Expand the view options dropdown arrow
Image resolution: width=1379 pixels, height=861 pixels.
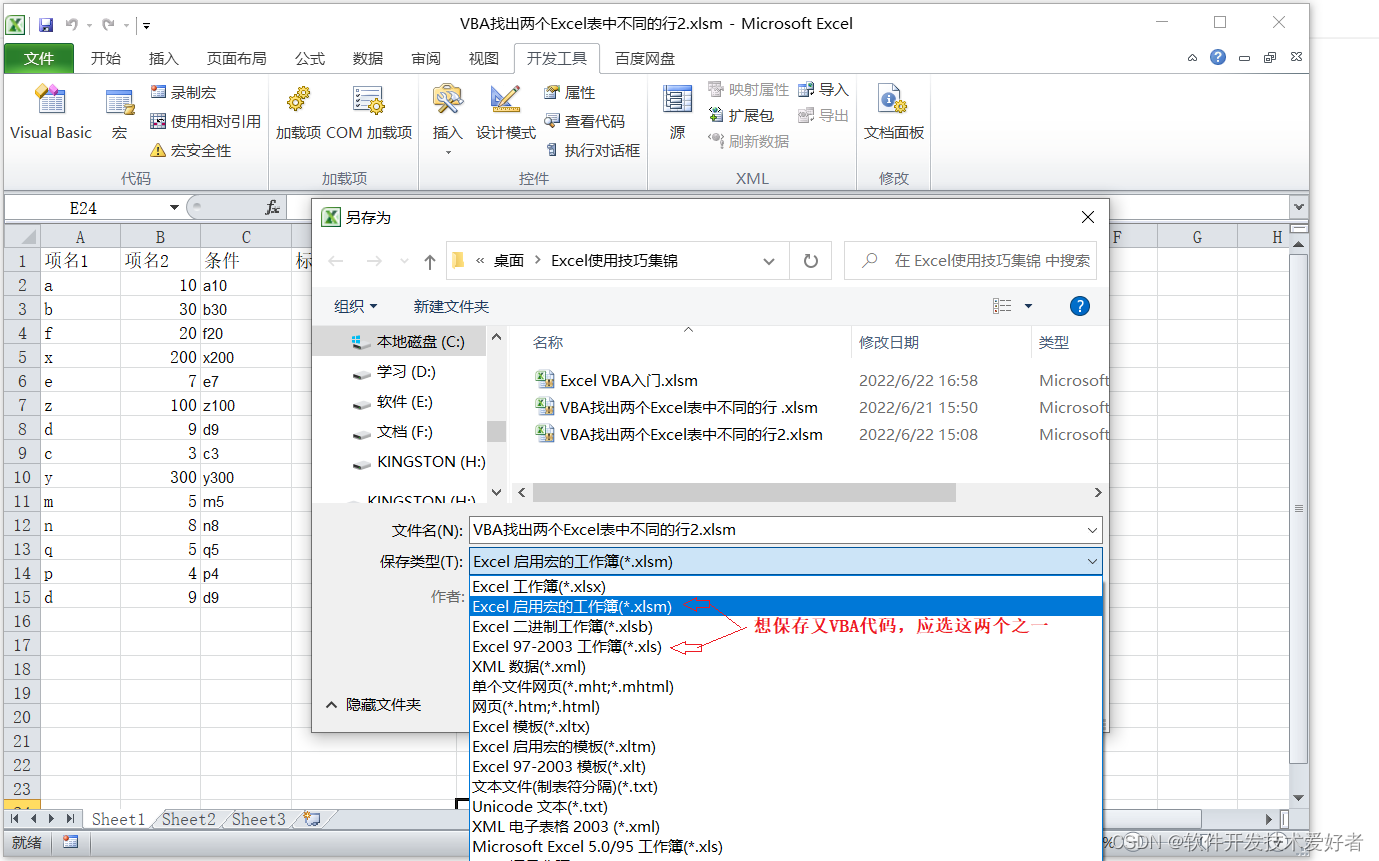click(x=1028, y=306)
